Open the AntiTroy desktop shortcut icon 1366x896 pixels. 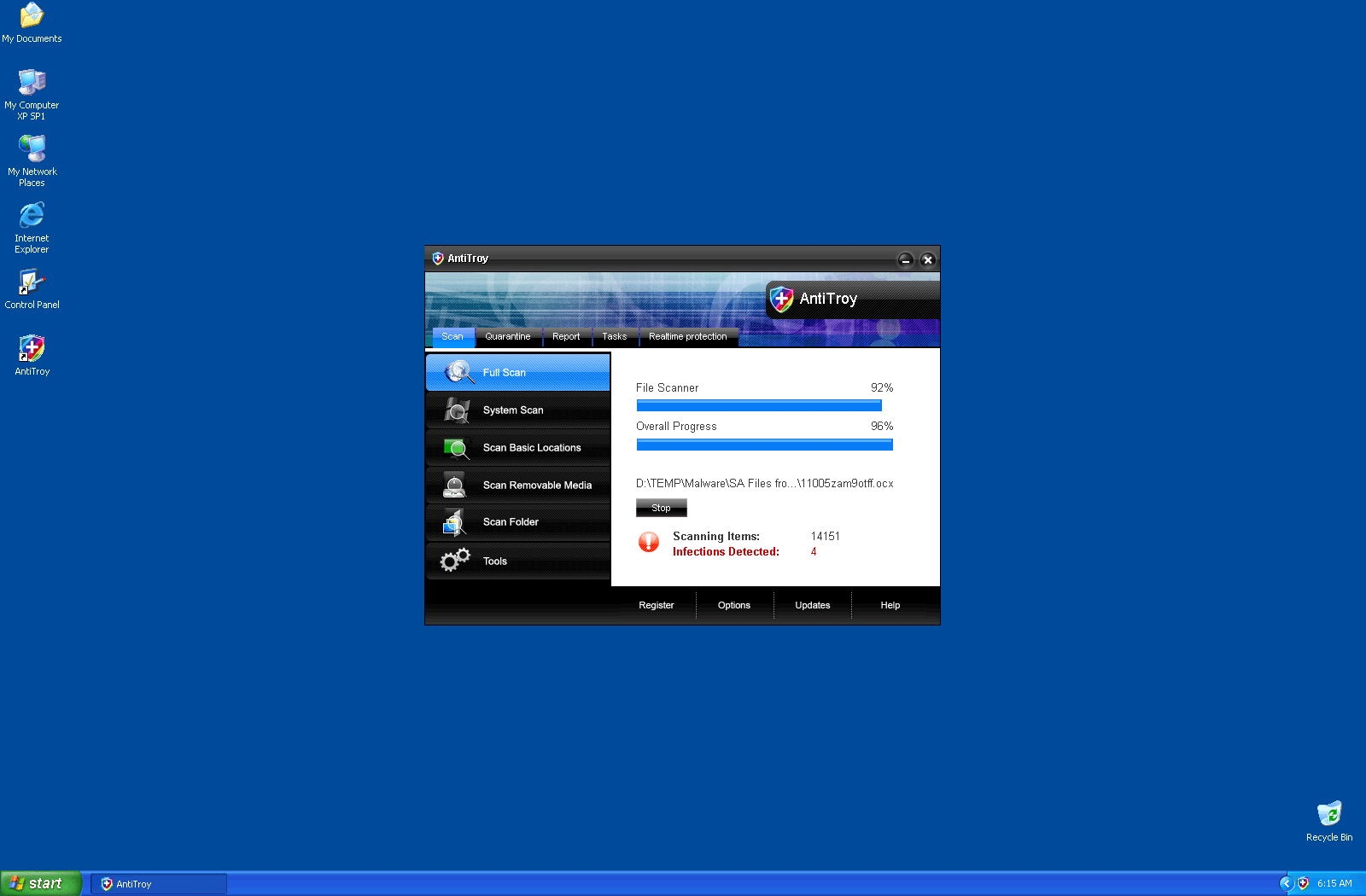[x=32, y=348]
